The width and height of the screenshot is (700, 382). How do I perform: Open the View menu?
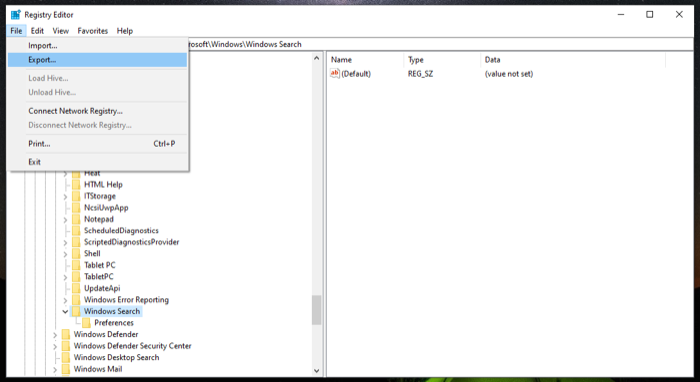point(61,31)
